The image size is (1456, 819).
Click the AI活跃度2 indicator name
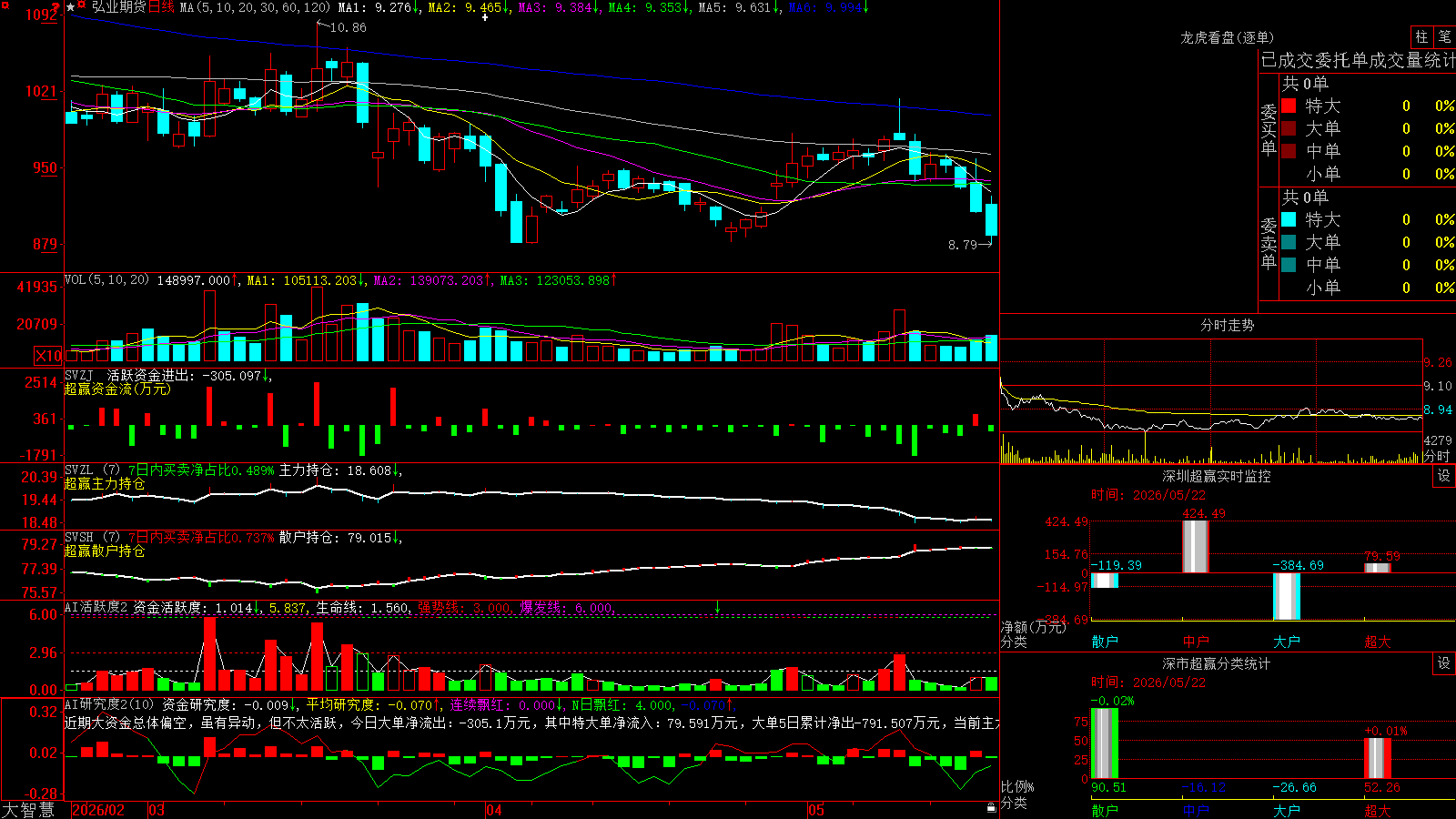pos(96,607)
